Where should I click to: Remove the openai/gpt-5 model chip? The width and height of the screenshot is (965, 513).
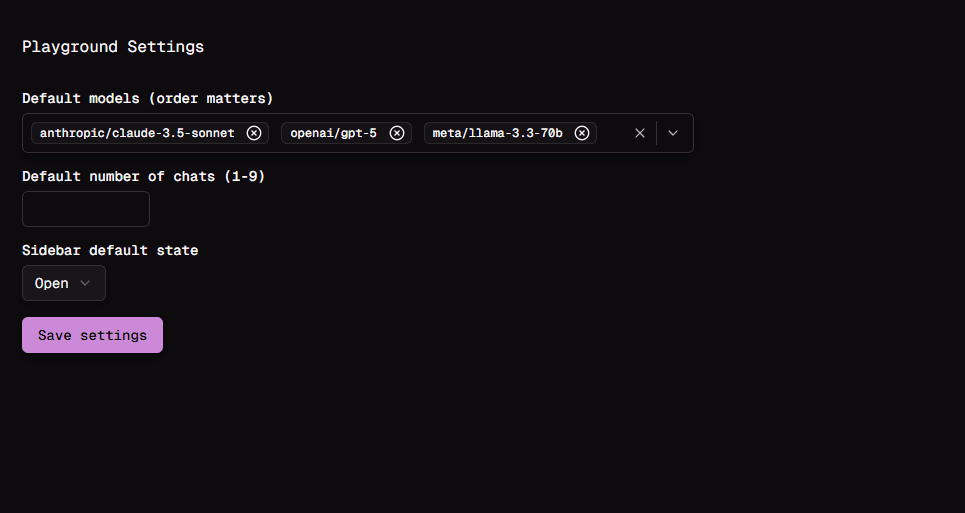tap(397, 133)
